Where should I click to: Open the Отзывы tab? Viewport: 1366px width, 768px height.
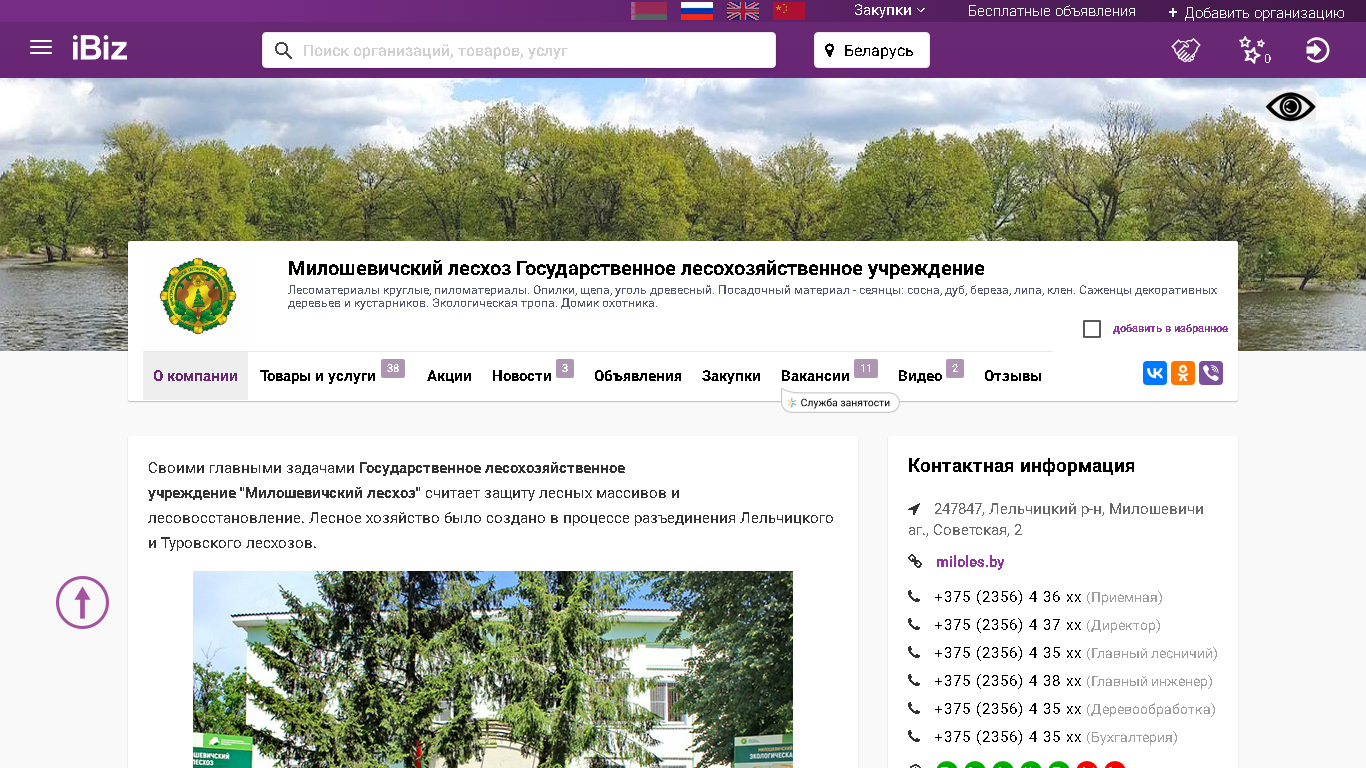(1013, 376)
